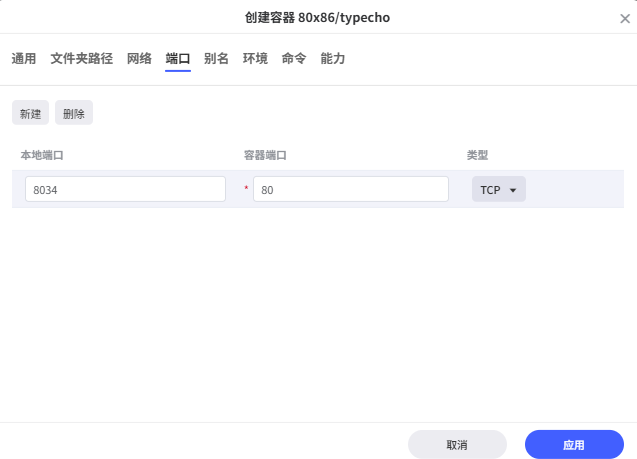Open the 能力 tab

[333, 59]
